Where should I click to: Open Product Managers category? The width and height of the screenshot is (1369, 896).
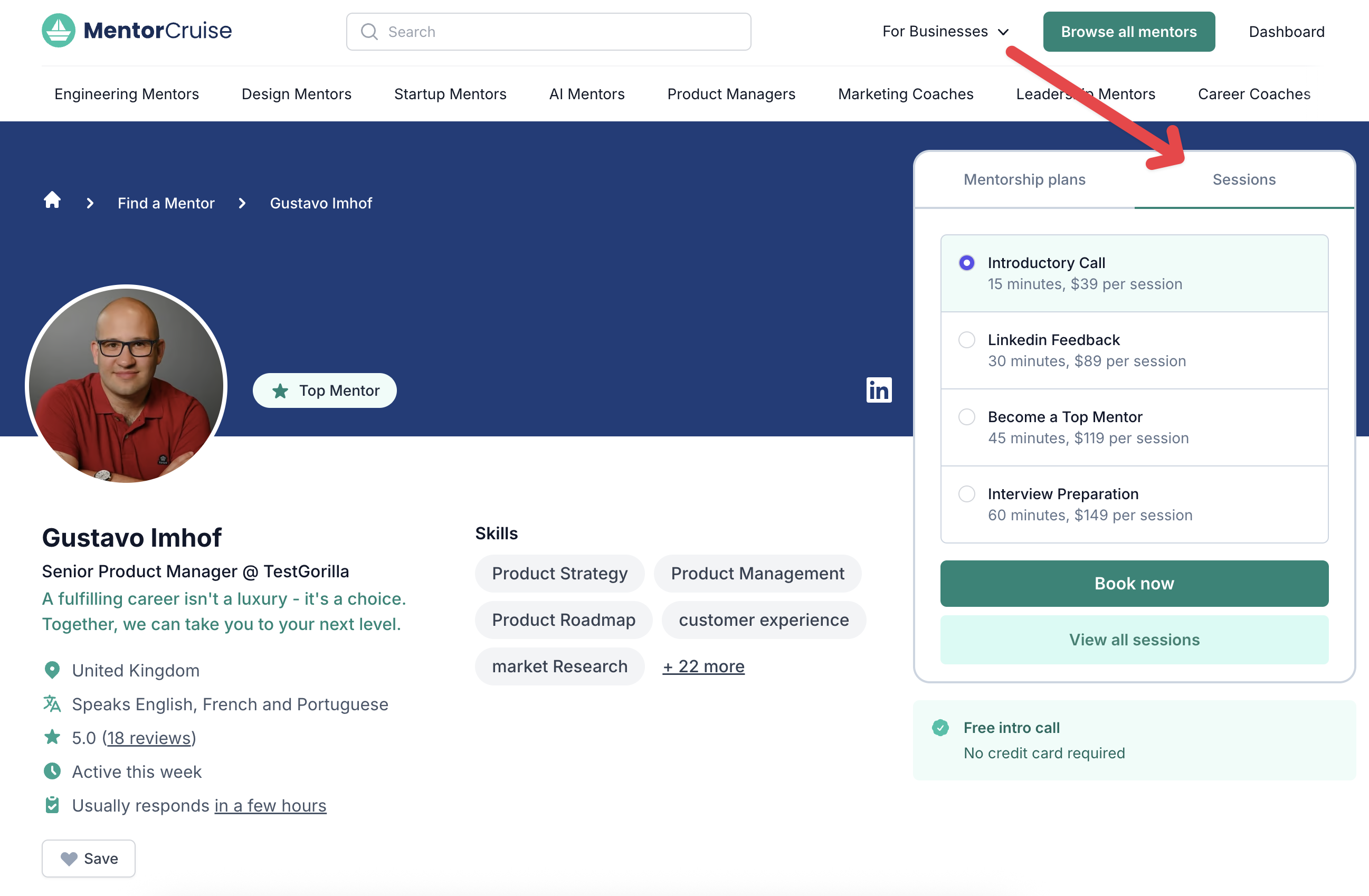point(731,94)
